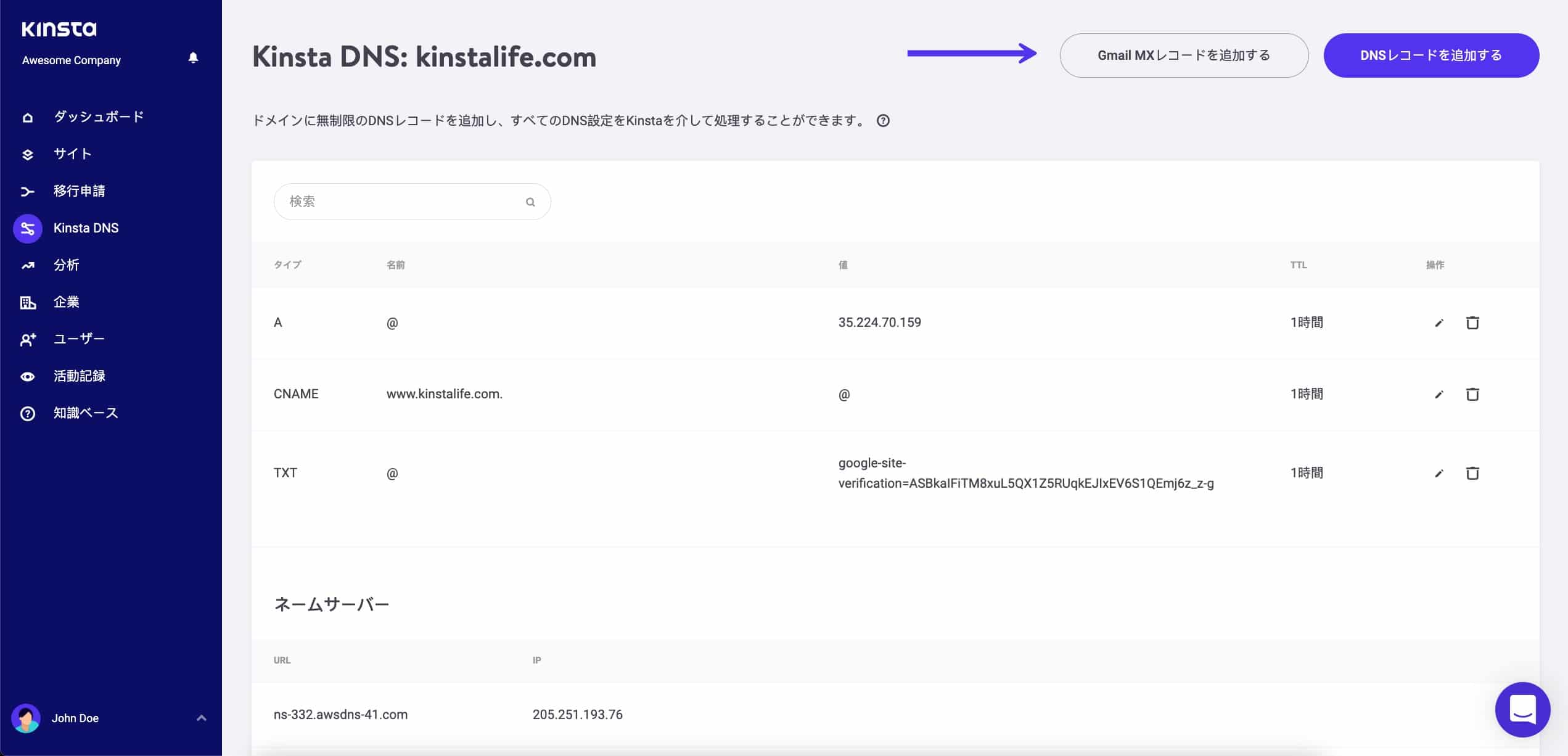
Task: Click the Kinsta DNS sidebar icon
Action: [x=28, y=229]
